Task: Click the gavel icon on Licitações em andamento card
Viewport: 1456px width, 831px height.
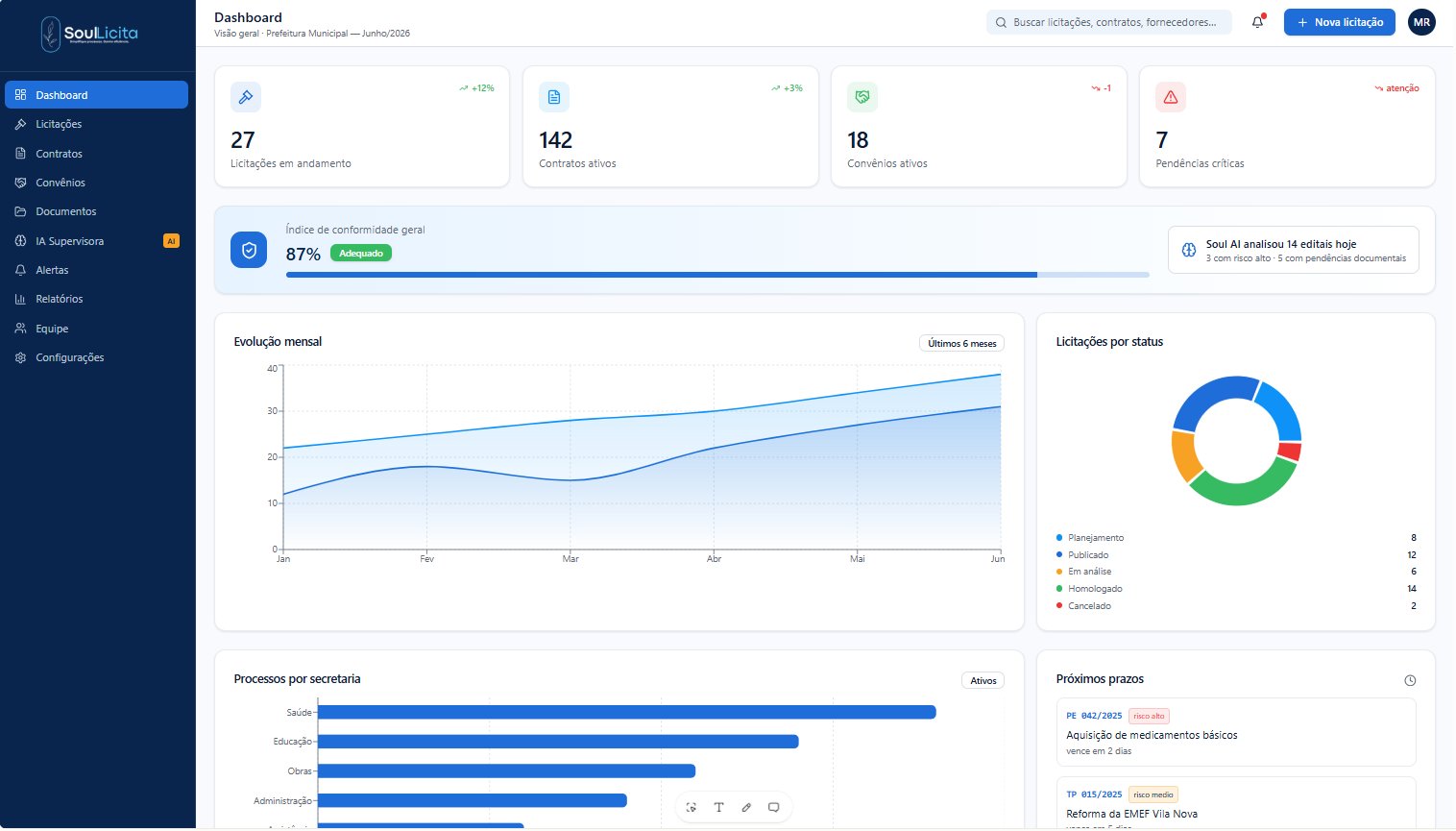Action: tap(246, 97)
